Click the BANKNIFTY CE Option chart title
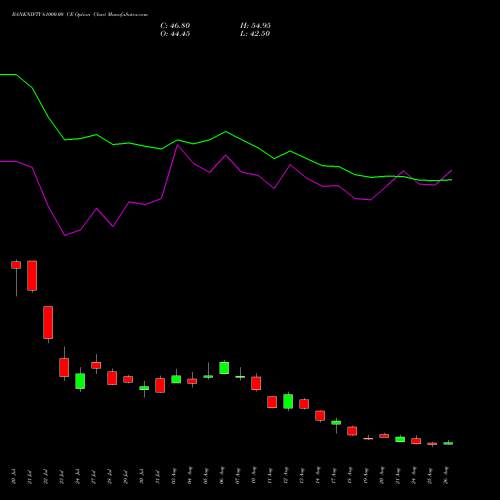Viewport: 500px width, 500px height. click(80, 15)
